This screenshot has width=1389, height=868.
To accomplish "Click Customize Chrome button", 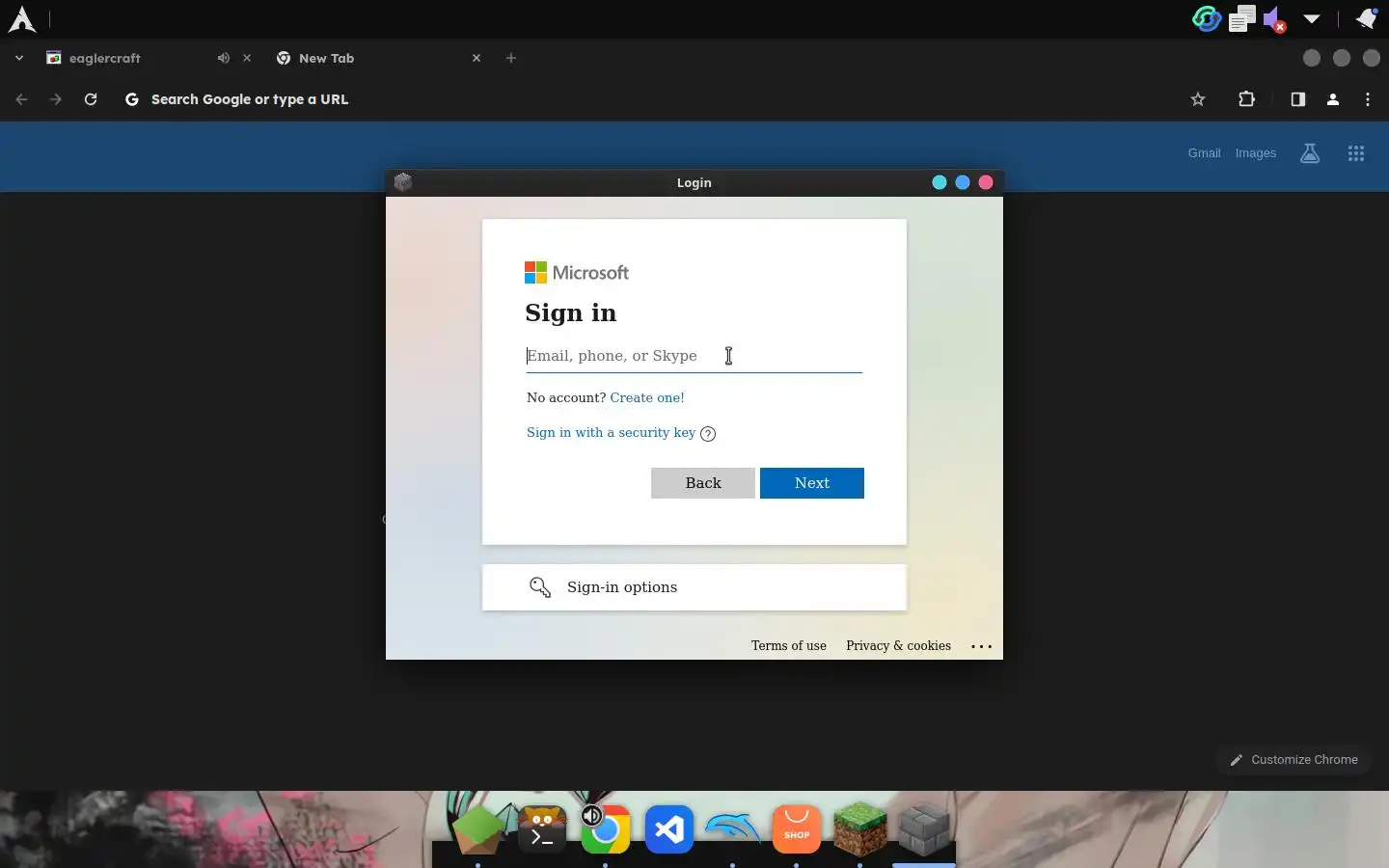I will (x=1294, y=760).
